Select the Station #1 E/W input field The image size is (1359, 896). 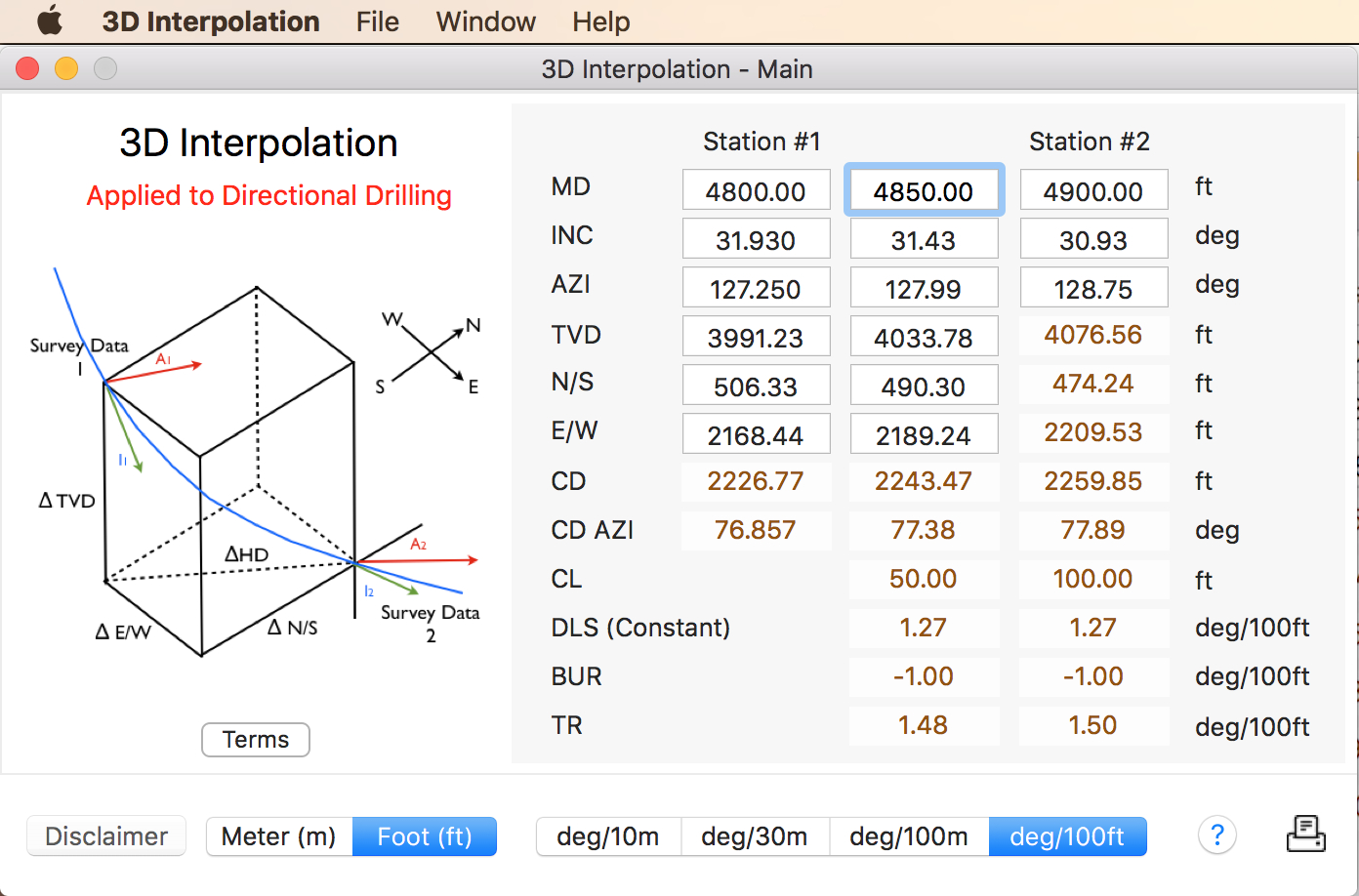(x=756, y=434)
